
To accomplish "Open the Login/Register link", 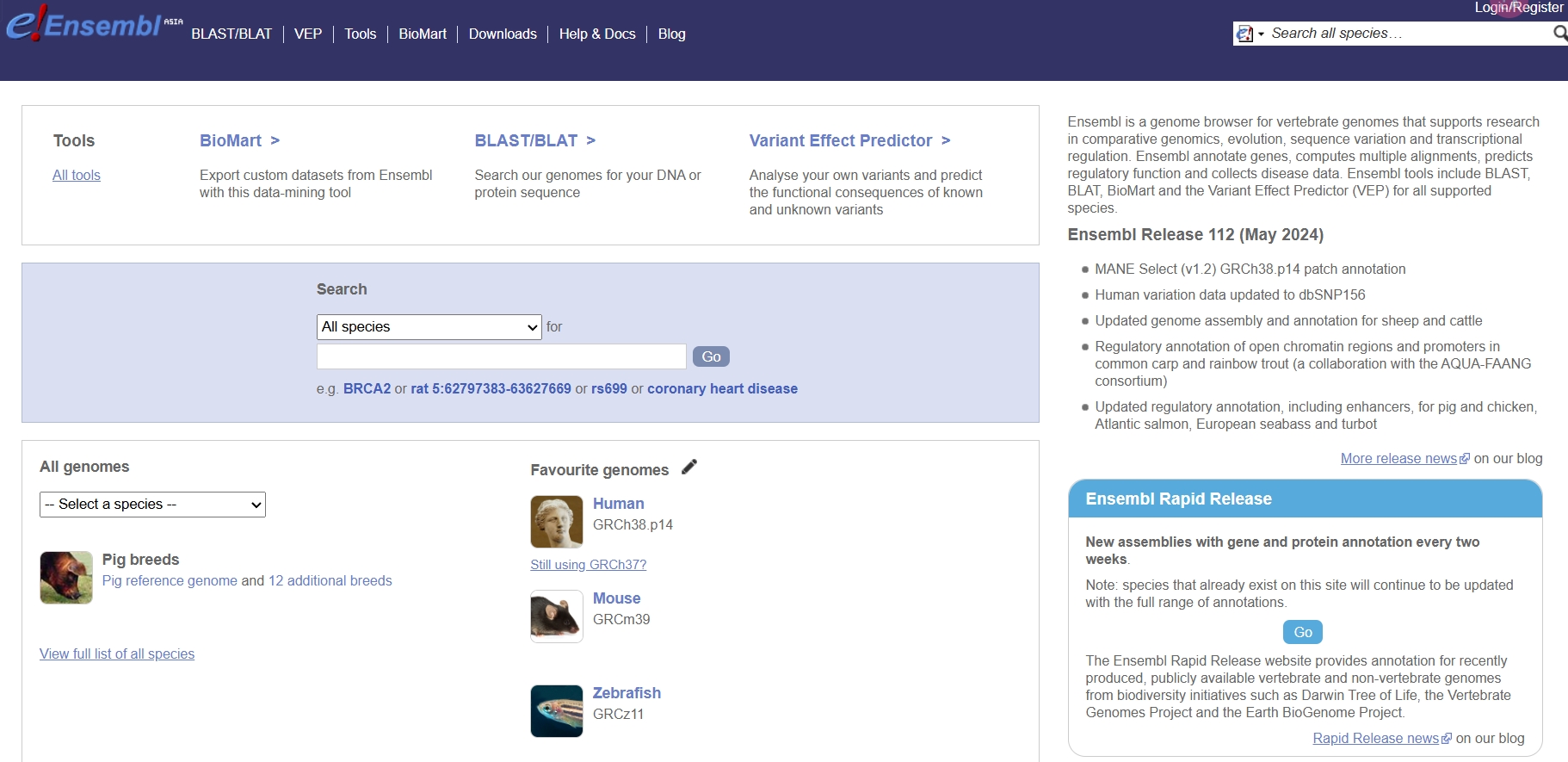I will click(x=1518, y=8).
